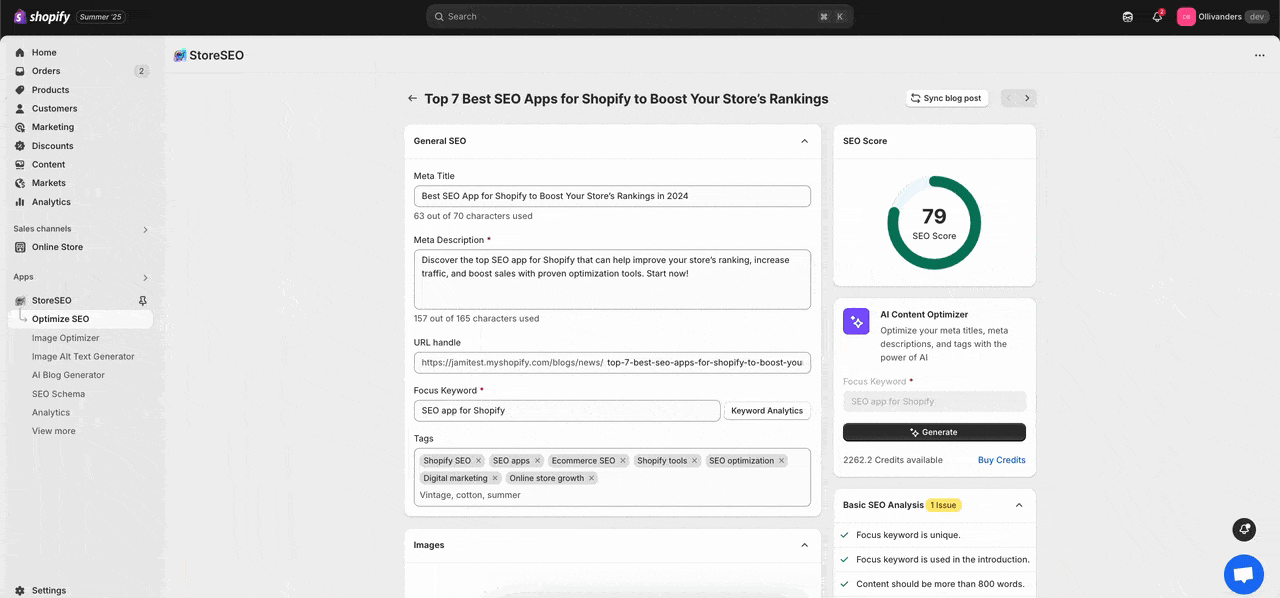Collapse the General SEO section

click(804, 141)
